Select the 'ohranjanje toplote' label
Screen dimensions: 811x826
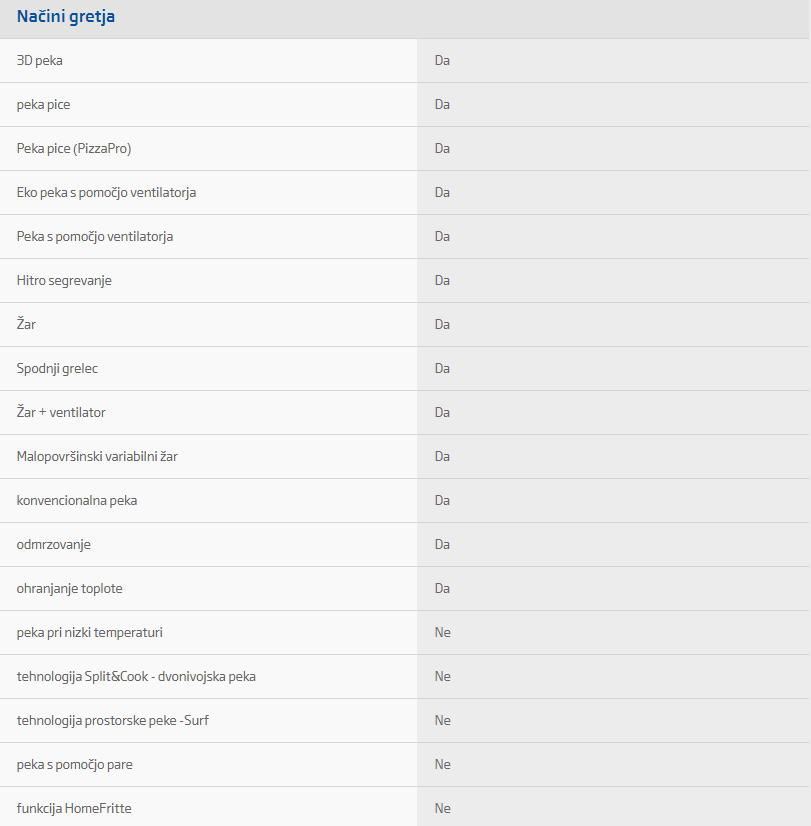pyautogui.click(x=70, y=589)
